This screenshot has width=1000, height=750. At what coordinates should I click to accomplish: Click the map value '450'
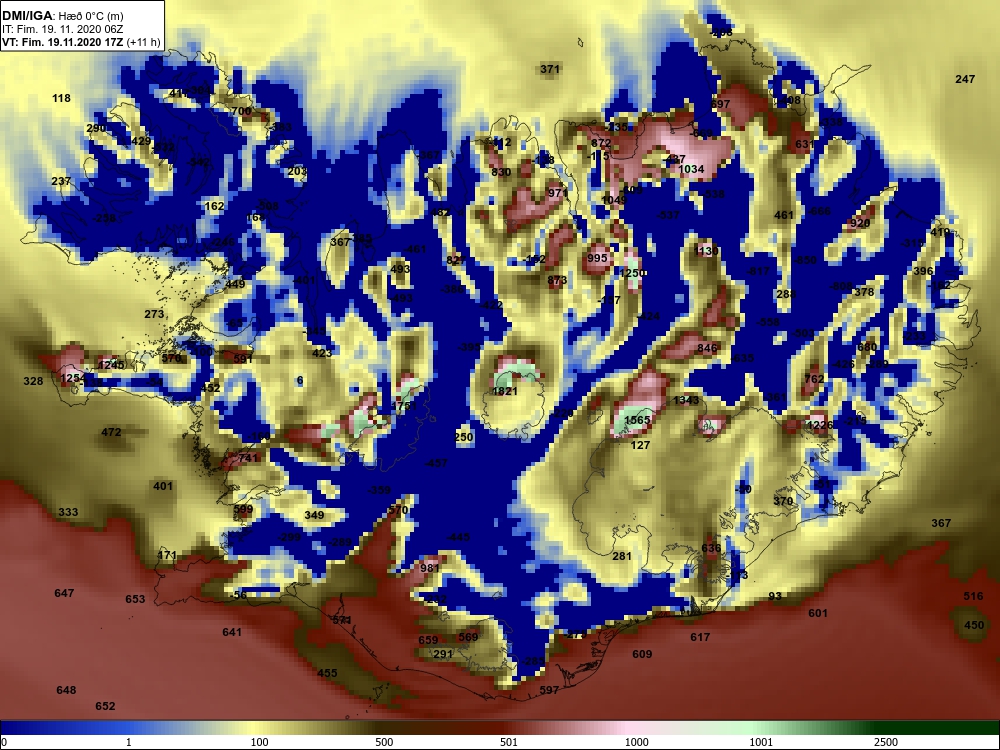pyautogui.click(x=974, y=625)
